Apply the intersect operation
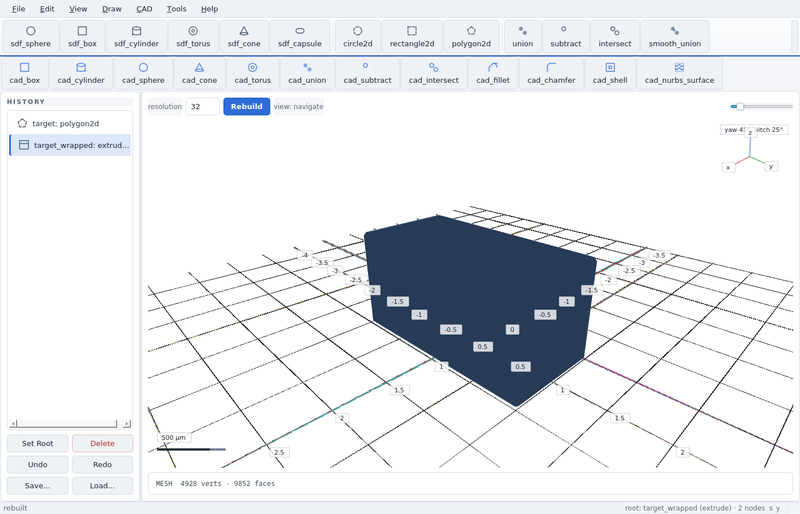 (614, 37)
